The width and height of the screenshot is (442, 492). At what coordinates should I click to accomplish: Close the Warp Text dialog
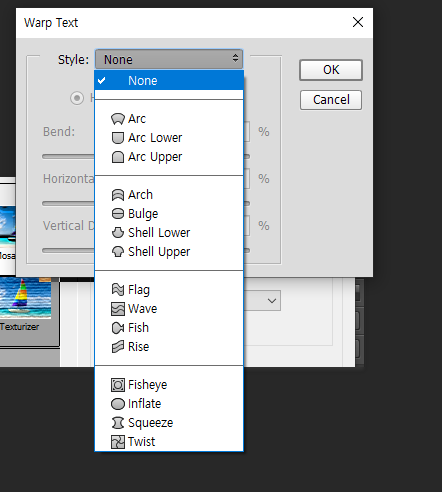click(x=358, y=22)
